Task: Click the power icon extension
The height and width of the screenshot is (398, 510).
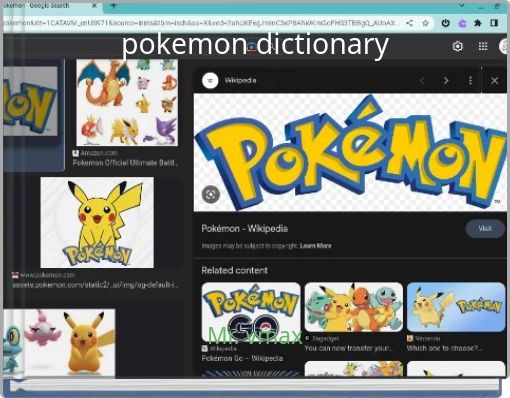Action: (x=445, y=23)
